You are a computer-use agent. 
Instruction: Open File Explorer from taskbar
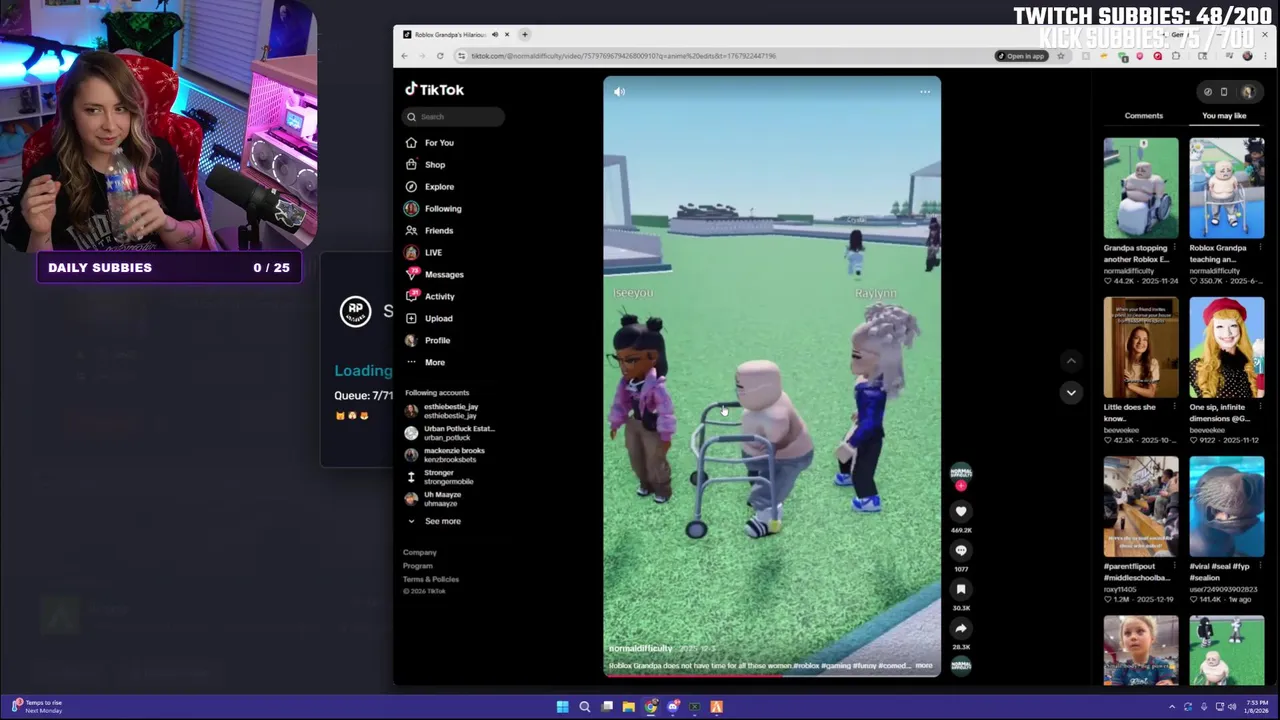tap(629, 707)
